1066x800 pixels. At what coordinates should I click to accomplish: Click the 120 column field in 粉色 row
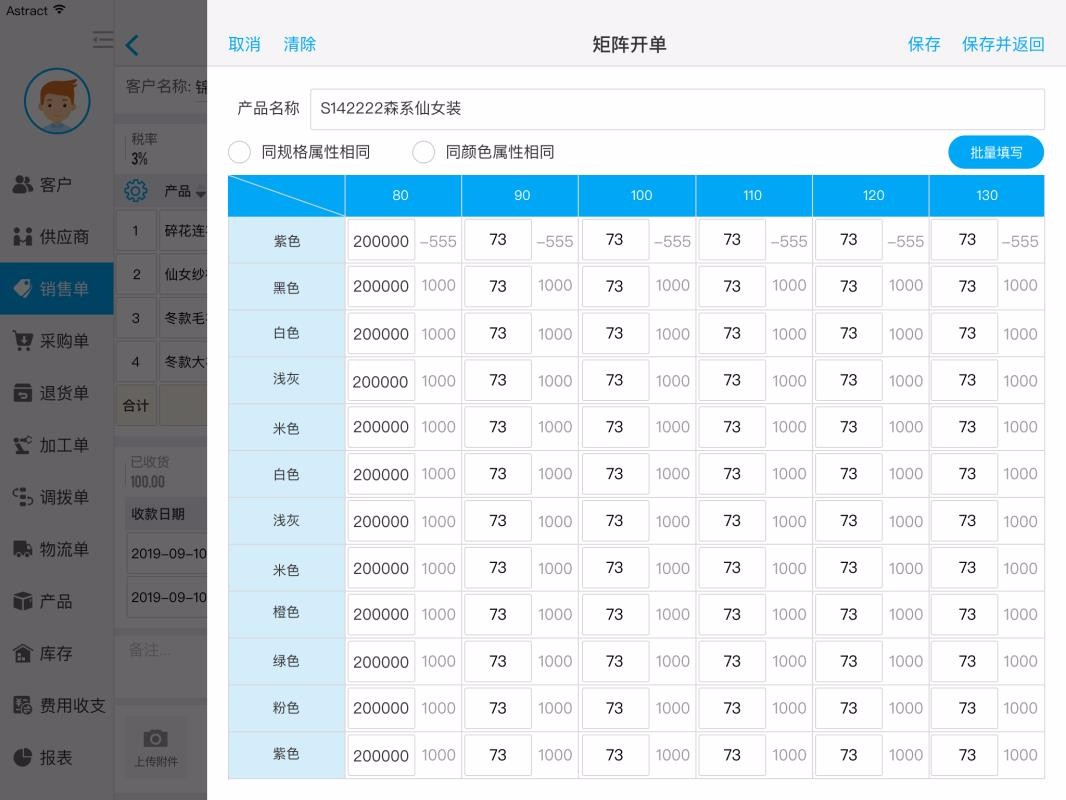tap(848, 708)
